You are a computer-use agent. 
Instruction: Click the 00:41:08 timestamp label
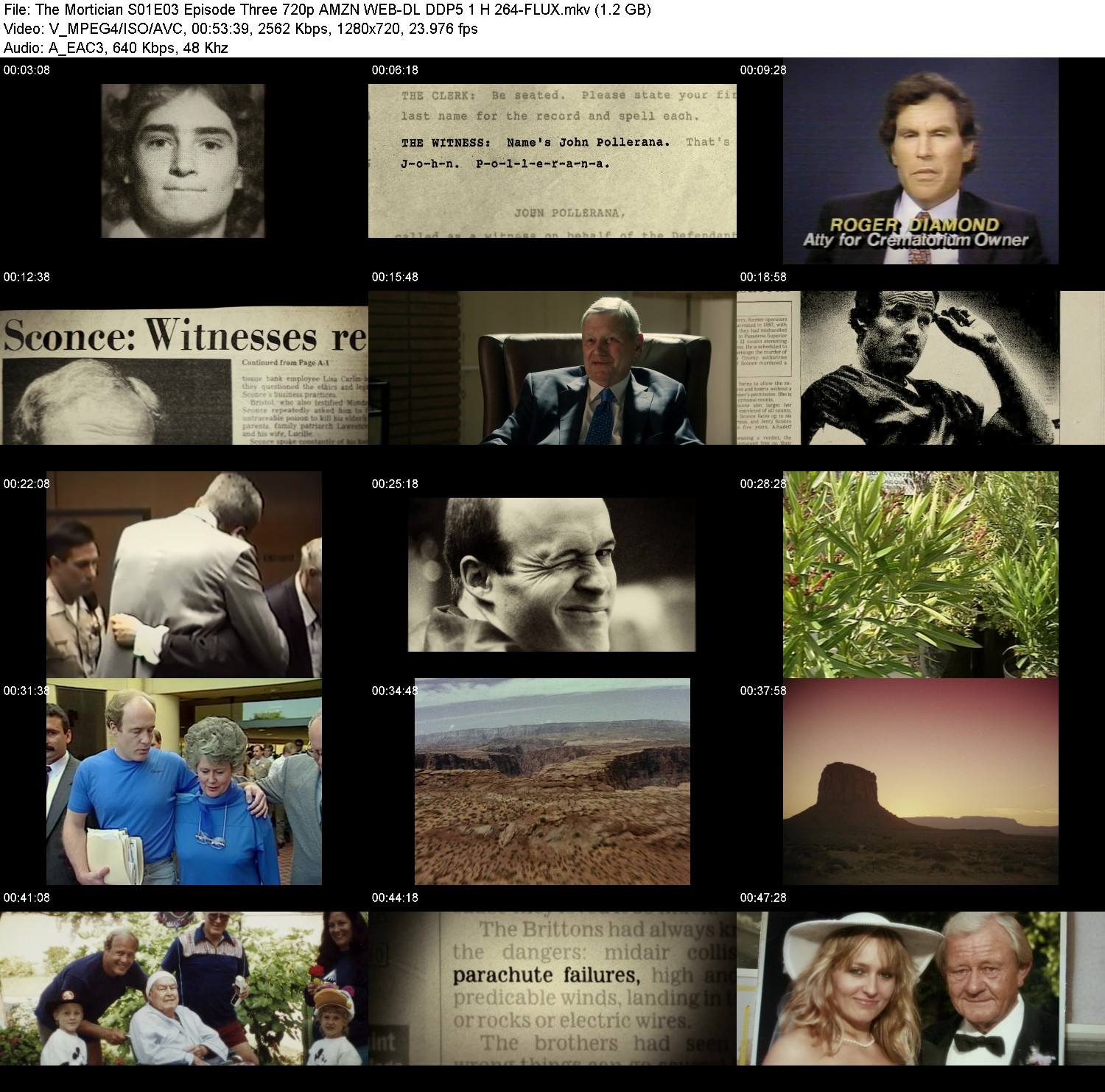(x=27, y=898)
